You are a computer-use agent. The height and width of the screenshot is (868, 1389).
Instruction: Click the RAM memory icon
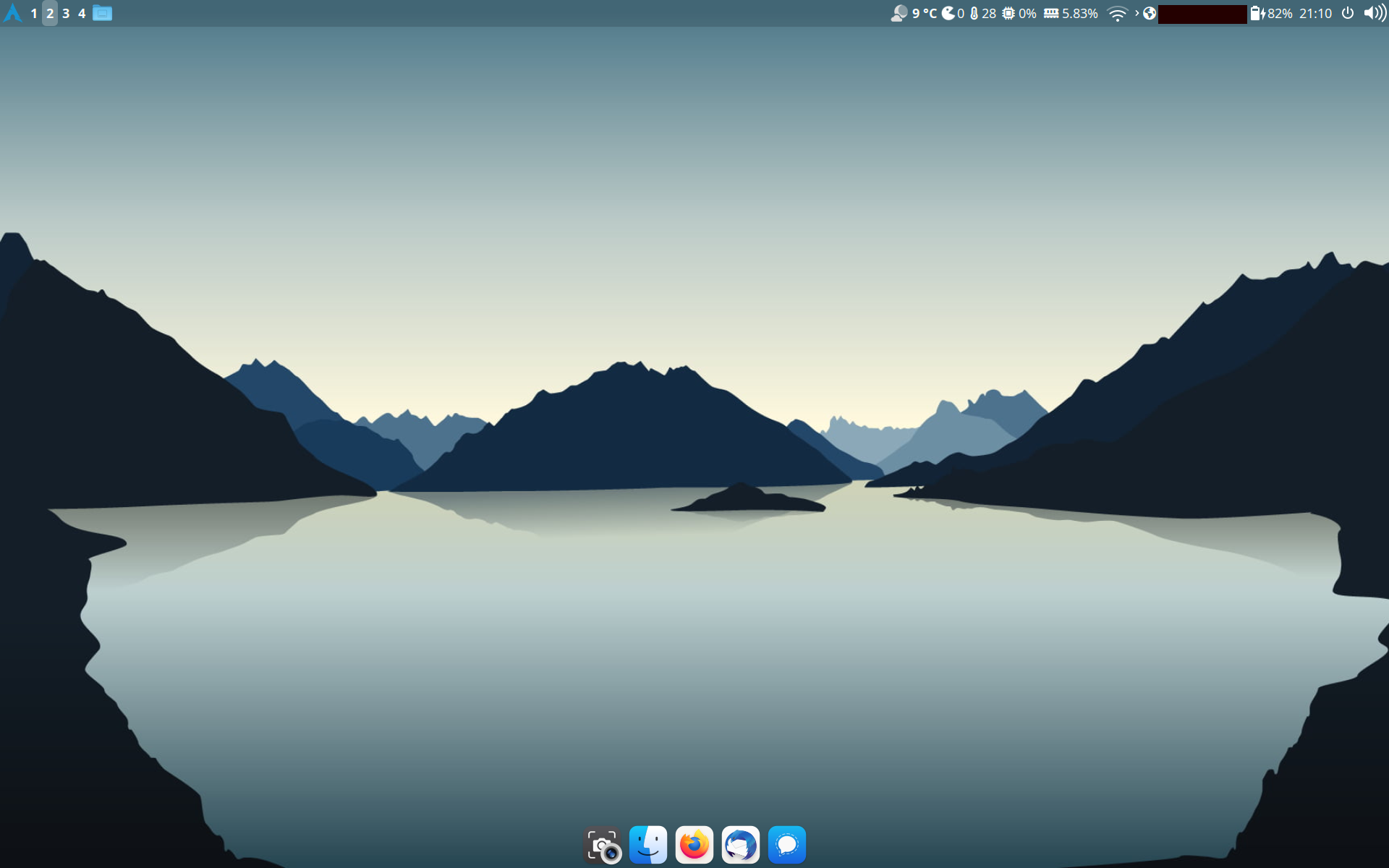coord(1051,13)
